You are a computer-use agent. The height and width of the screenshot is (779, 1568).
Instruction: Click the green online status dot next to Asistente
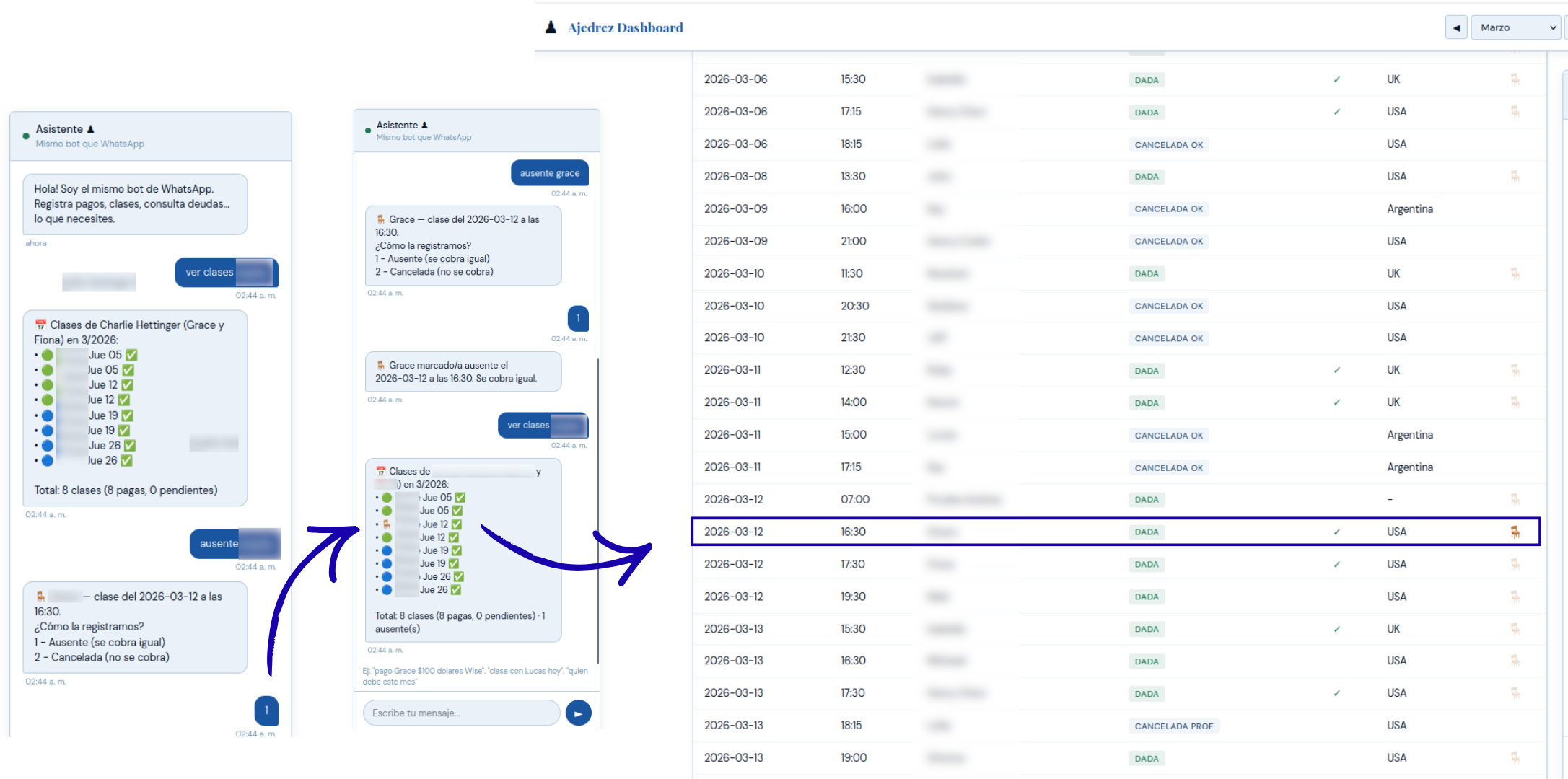pyautogui.click(x=25, y=135)
